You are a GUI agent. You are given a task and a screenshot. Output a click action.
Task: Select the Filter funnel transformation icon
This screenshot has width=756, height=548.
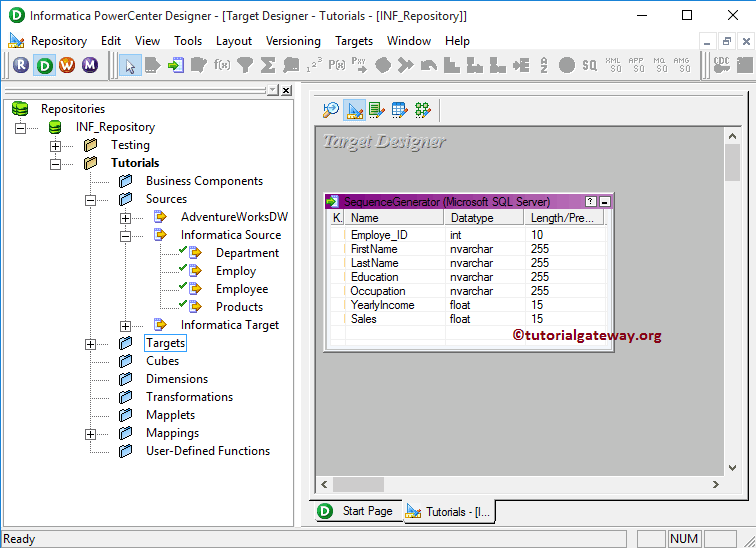click(245, 65)
